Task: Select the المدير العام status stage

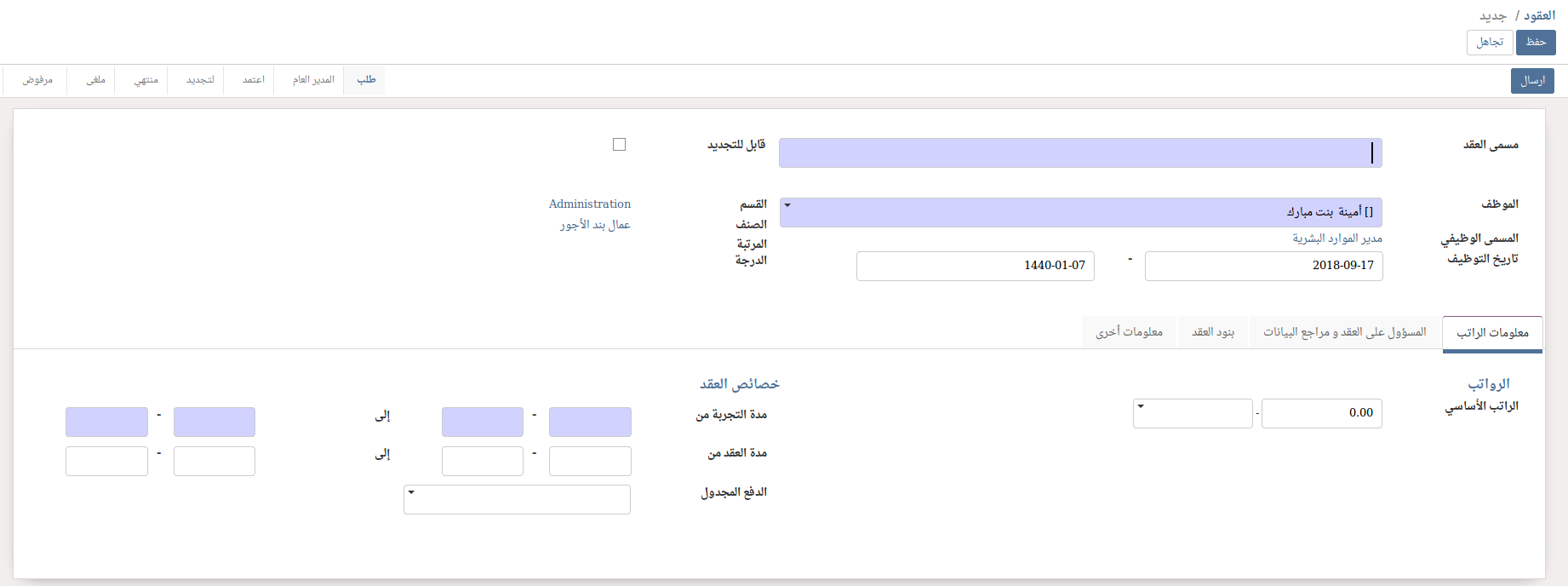Action: tap(313, 80)
